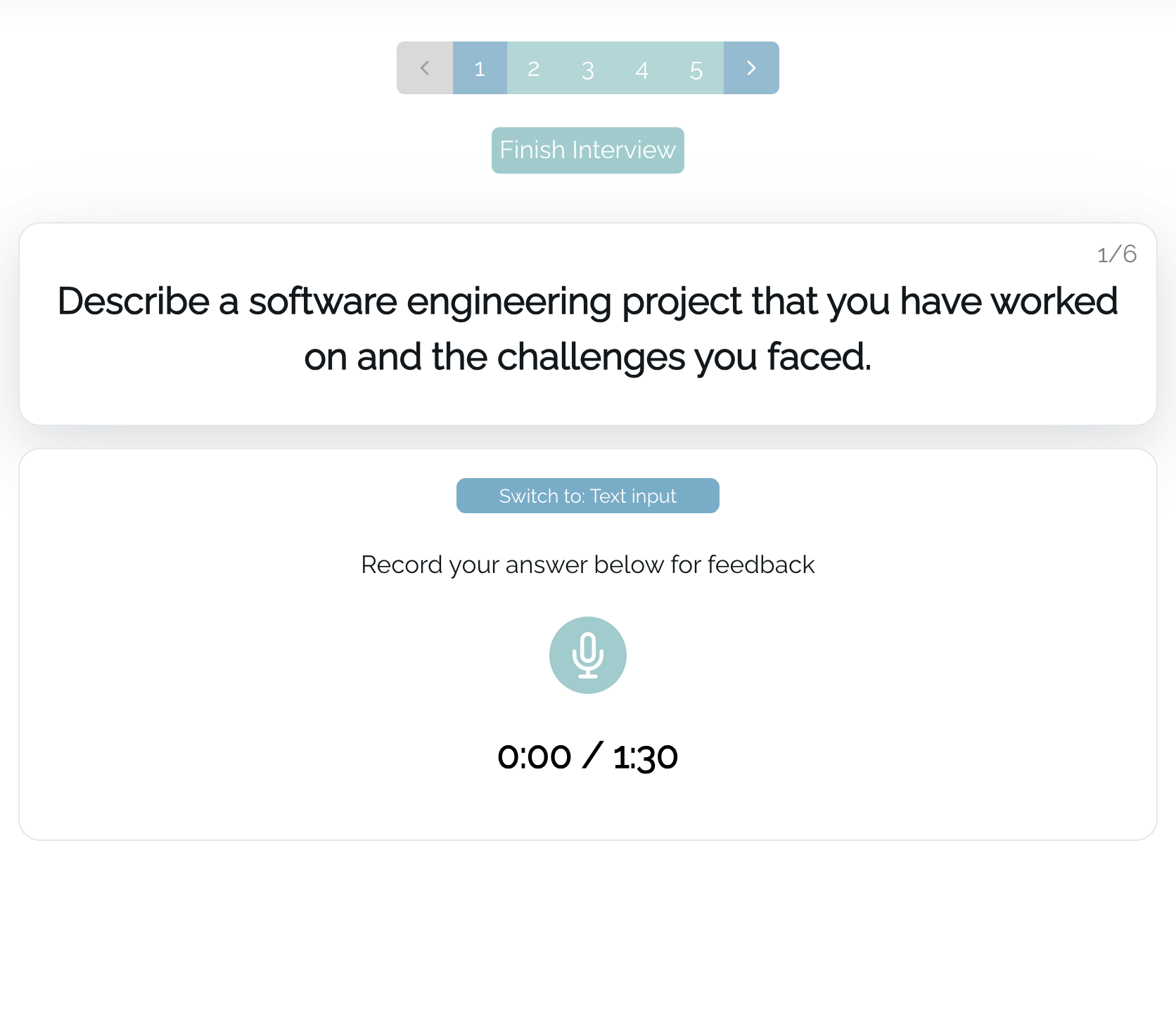Open question 2 from the pager
Image resolution: width=1176 pixels, height=1011 pixels.
click(533, 67)
